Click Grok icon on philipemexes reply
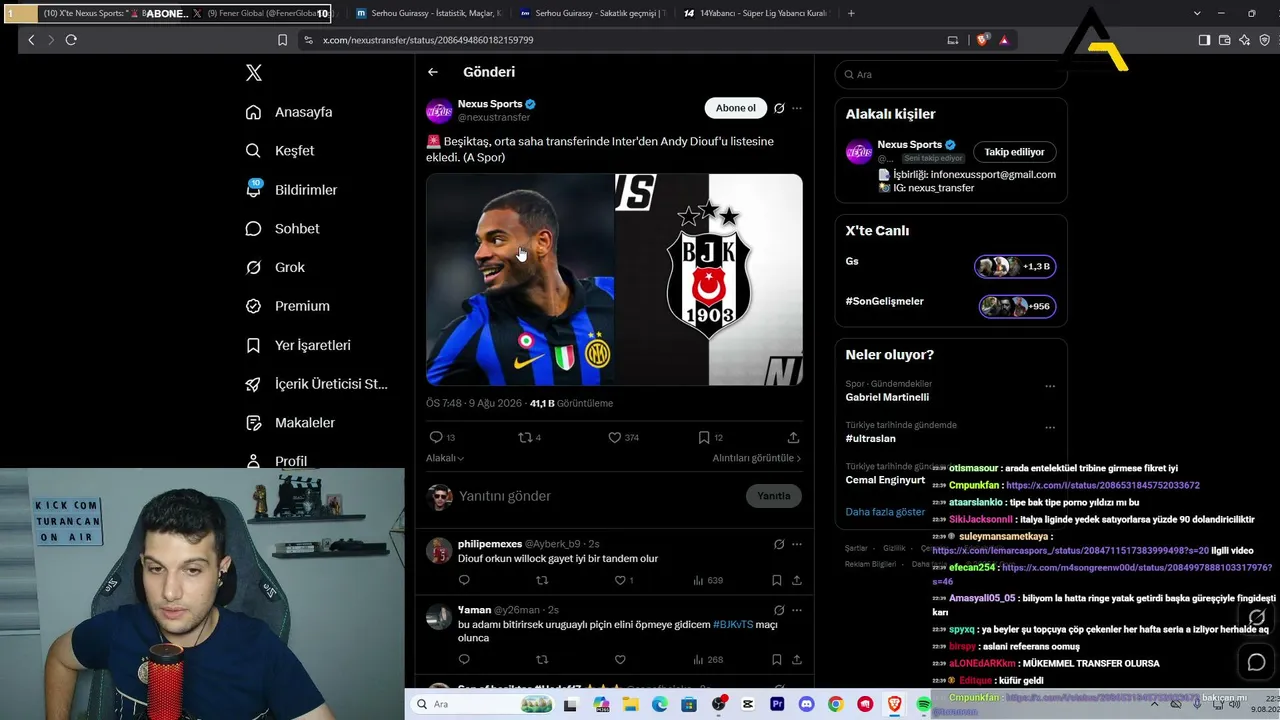This screenshot has height=720, width=1280. point(779,544)
